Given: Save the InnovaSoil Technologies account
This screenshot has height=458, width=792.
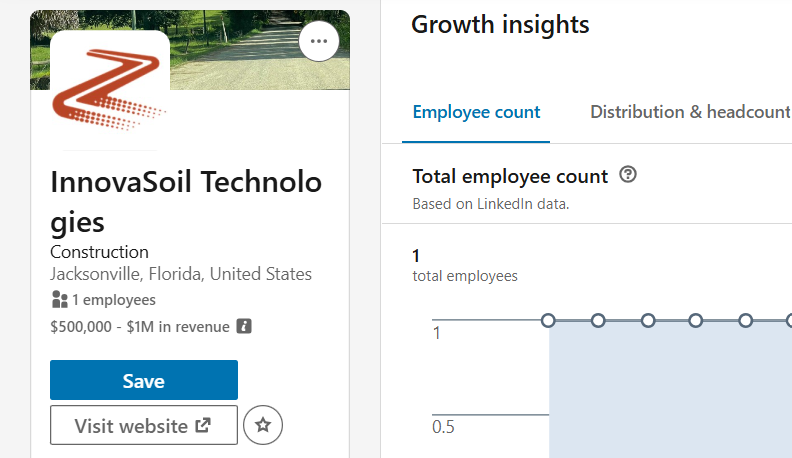Looking at the screenshot, I should [144, 380].
